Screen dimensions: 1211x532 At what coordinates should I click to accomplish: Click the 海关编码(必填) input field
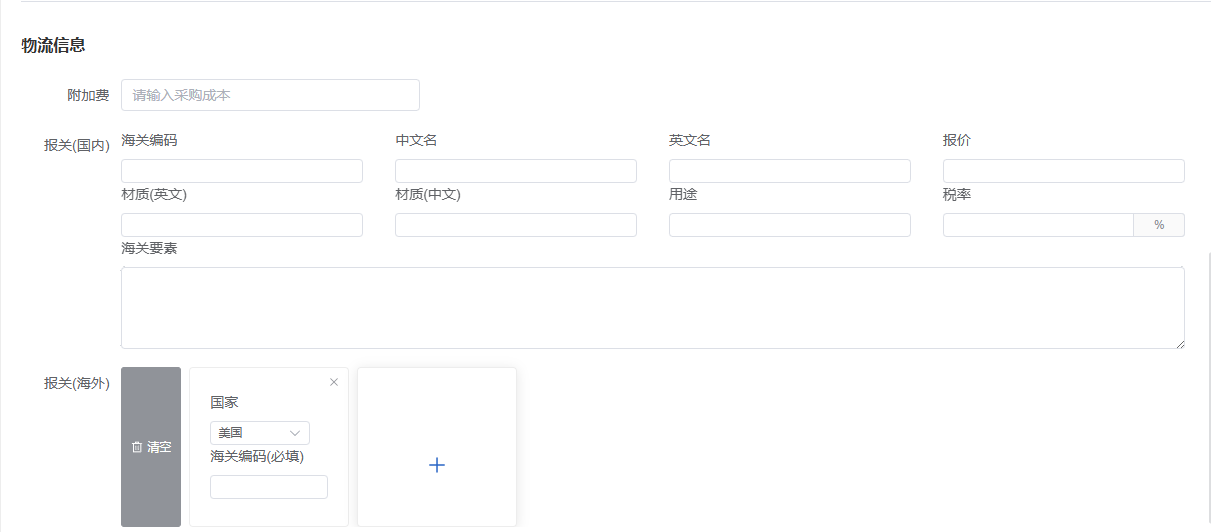pos(269,487)
